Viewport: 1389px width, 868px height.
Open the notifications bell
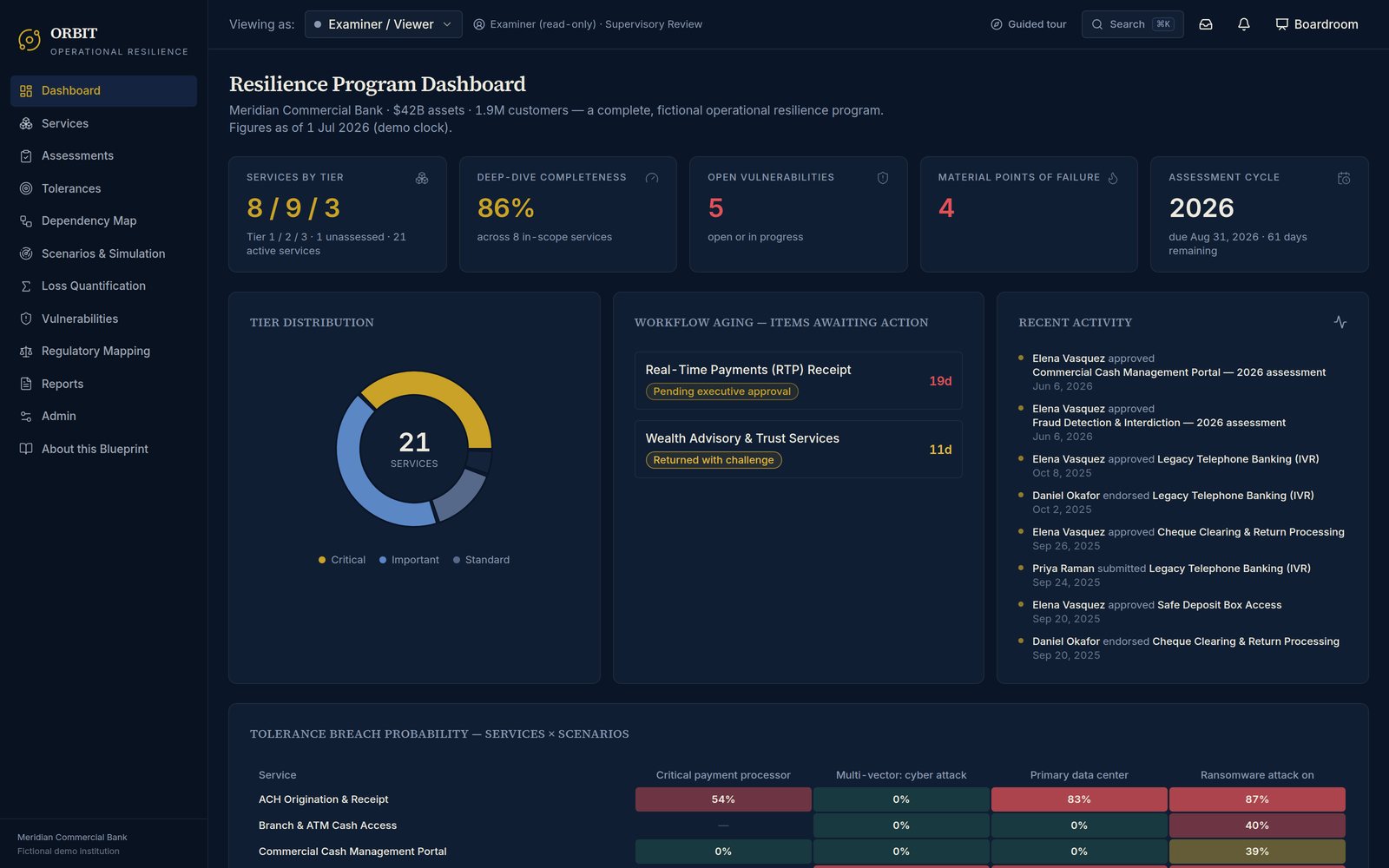[x=1244, y=24]
